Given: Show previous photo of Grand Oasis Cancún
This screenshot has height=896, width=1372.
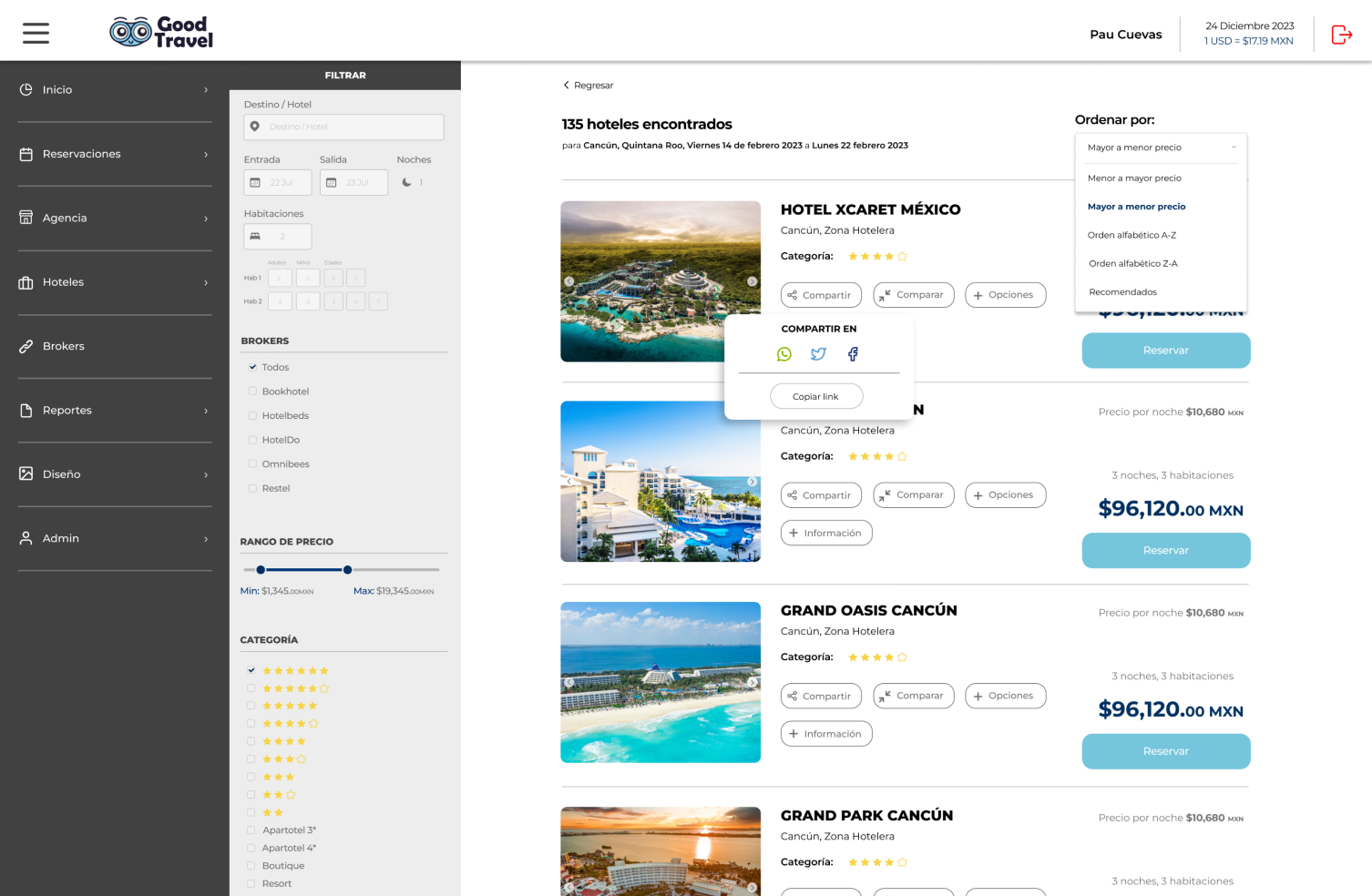Looking at the screenshot, I should click(x=569, y=682).
